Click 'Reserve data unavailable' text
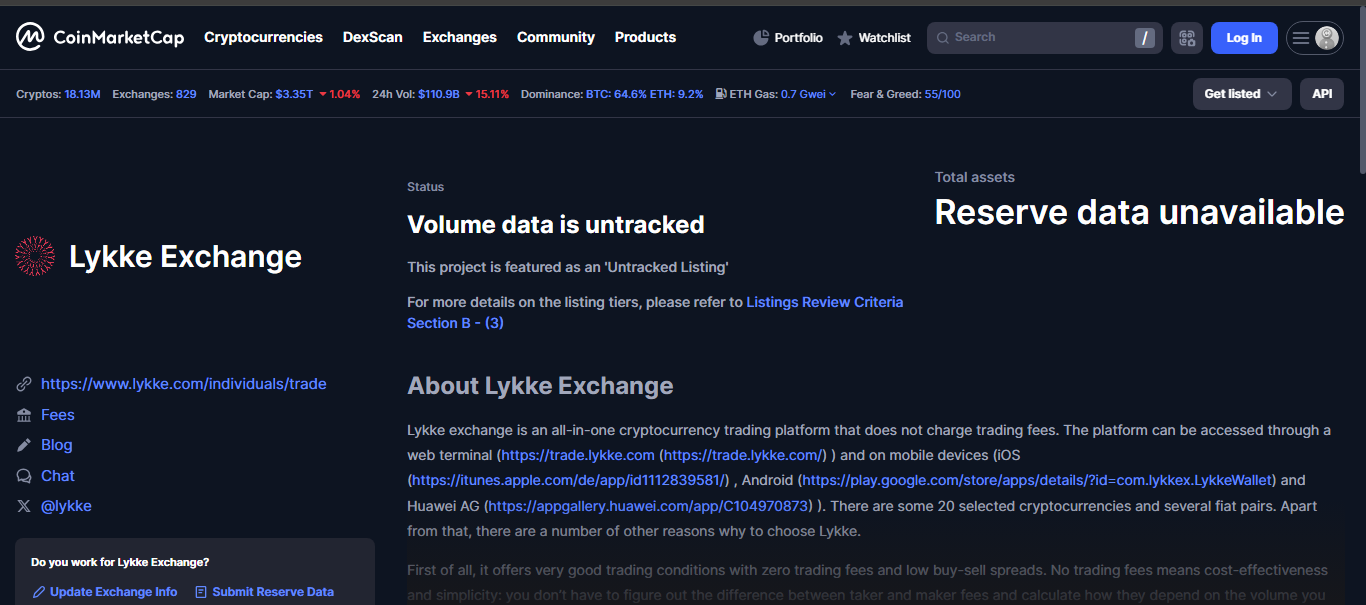 point(1140,212)
